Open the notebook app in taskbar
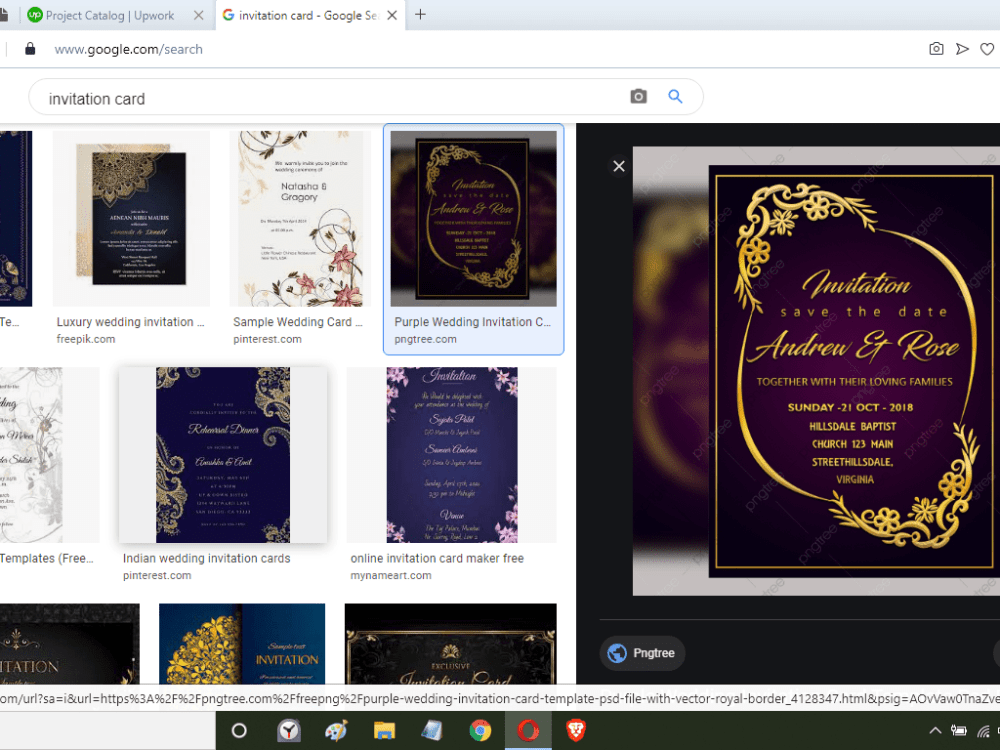The height and width of the screenshot is (750, 1000). [x=432, y=731]
